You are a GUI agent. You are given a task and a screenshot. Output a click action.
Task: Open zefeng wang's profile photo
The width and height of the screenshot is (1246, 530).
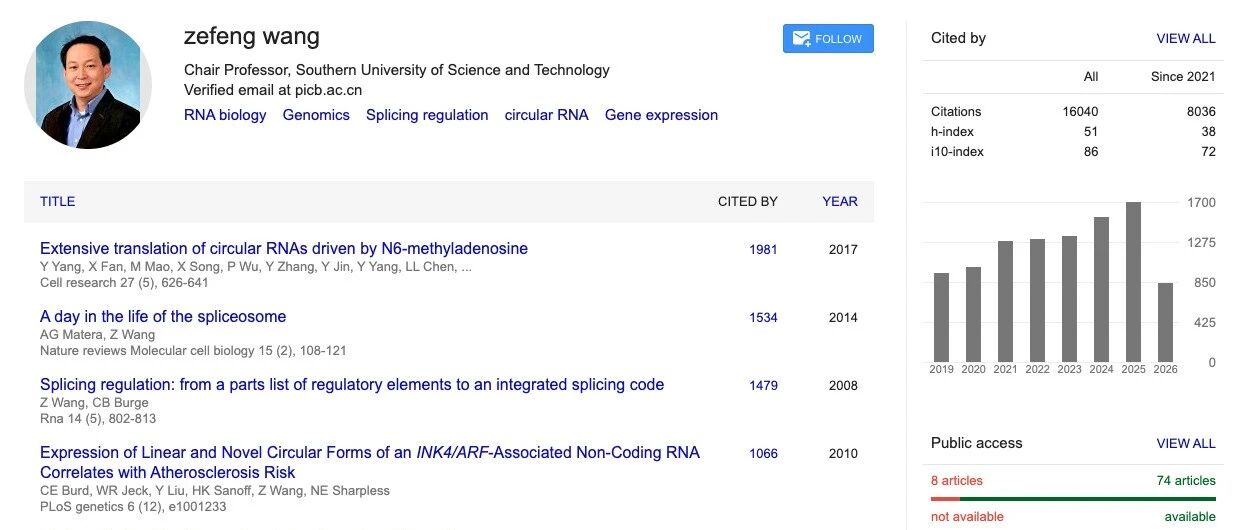point(88,85)
